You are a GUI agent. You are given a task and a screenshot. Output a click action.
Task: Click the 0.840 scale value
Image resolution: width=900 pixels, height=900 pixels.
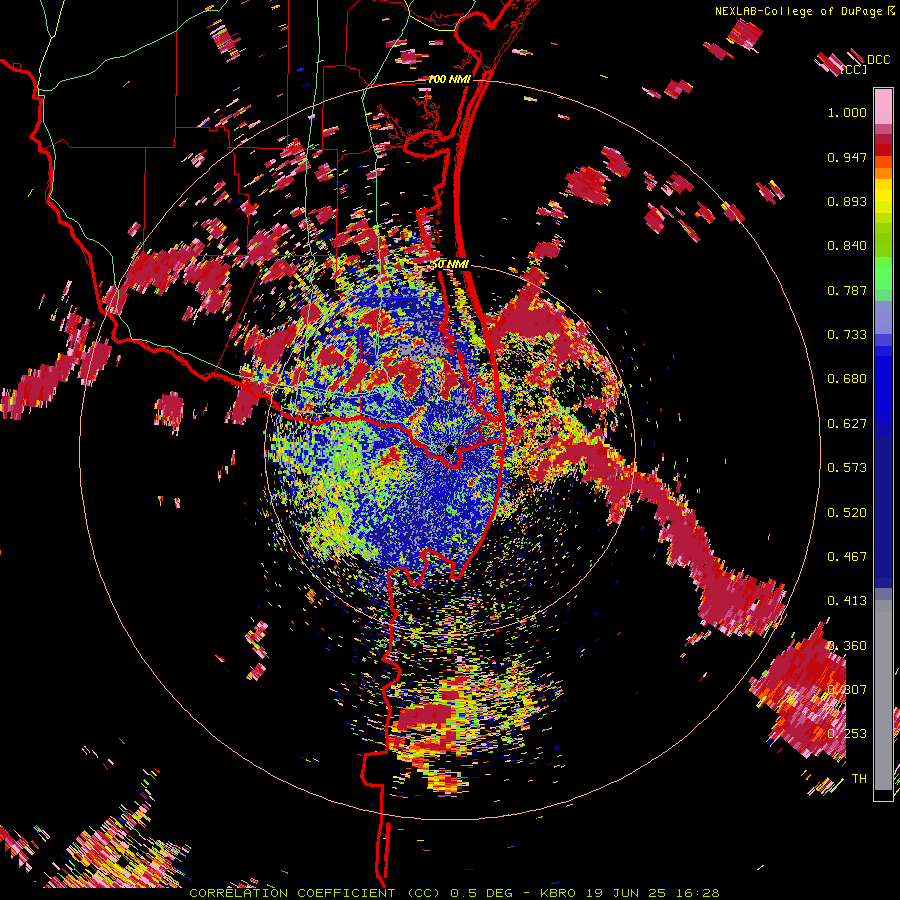tap(847, 246)
